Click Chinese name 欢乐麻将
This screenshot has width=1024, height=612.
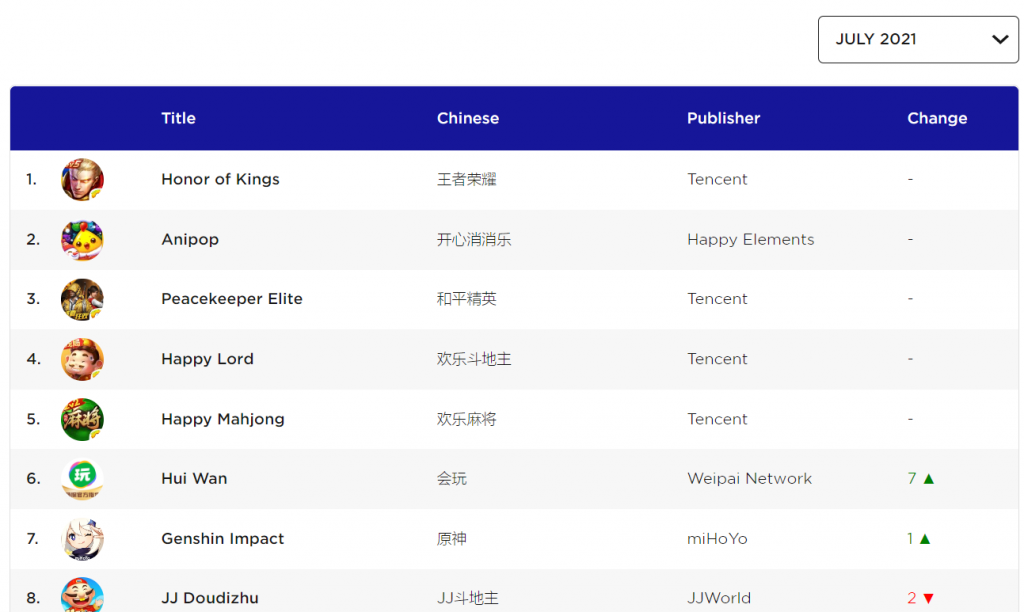pyautogui.click(x=467, y=419)
